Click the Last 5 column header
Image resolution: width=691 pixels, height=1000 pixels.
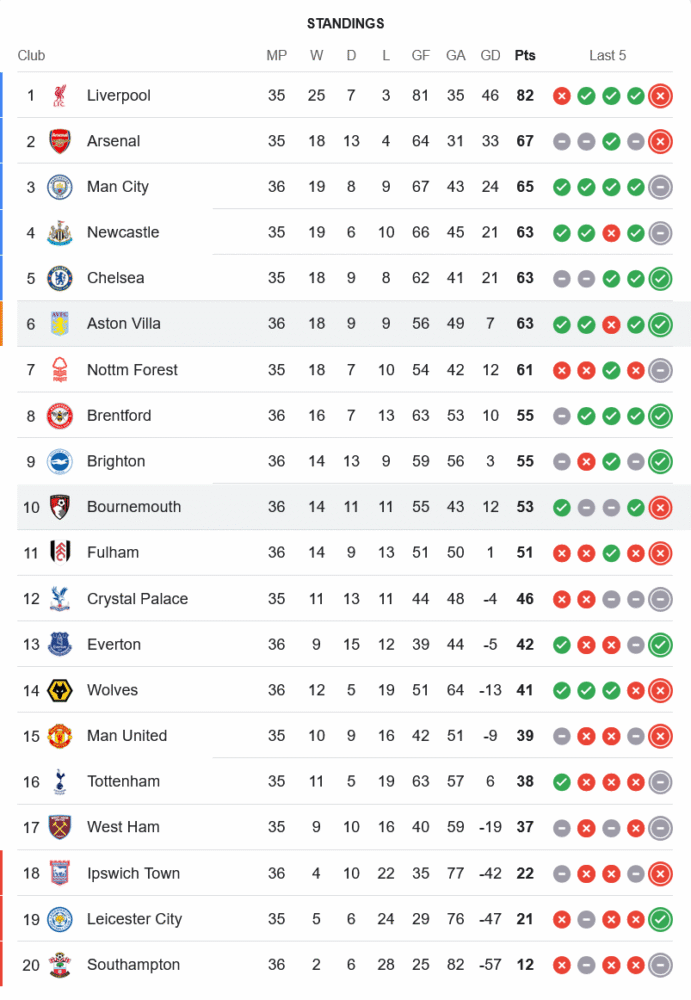coord(607,55)
